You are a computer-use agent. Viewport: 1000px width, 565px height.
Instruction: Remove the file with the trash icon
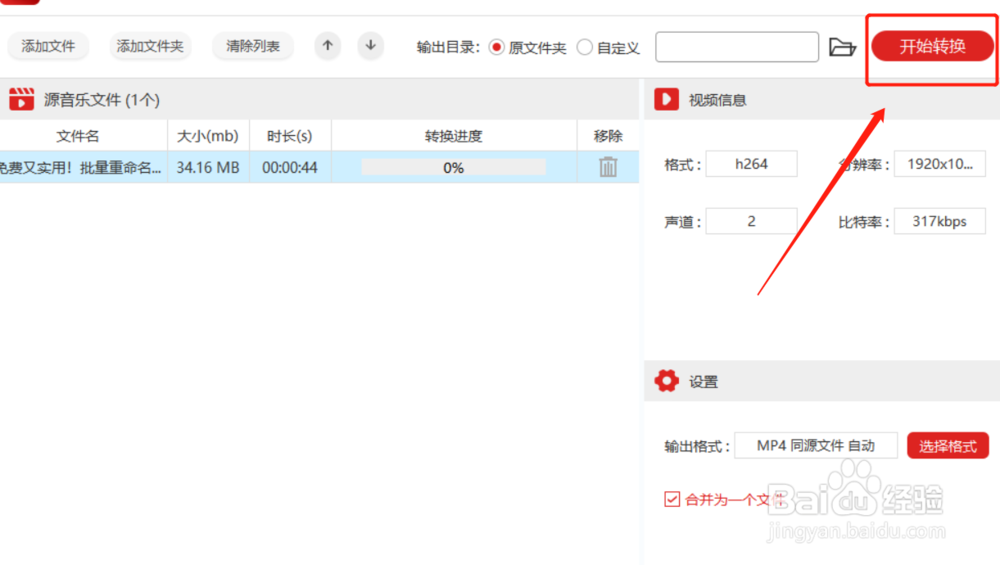click(x=608, y=167)
